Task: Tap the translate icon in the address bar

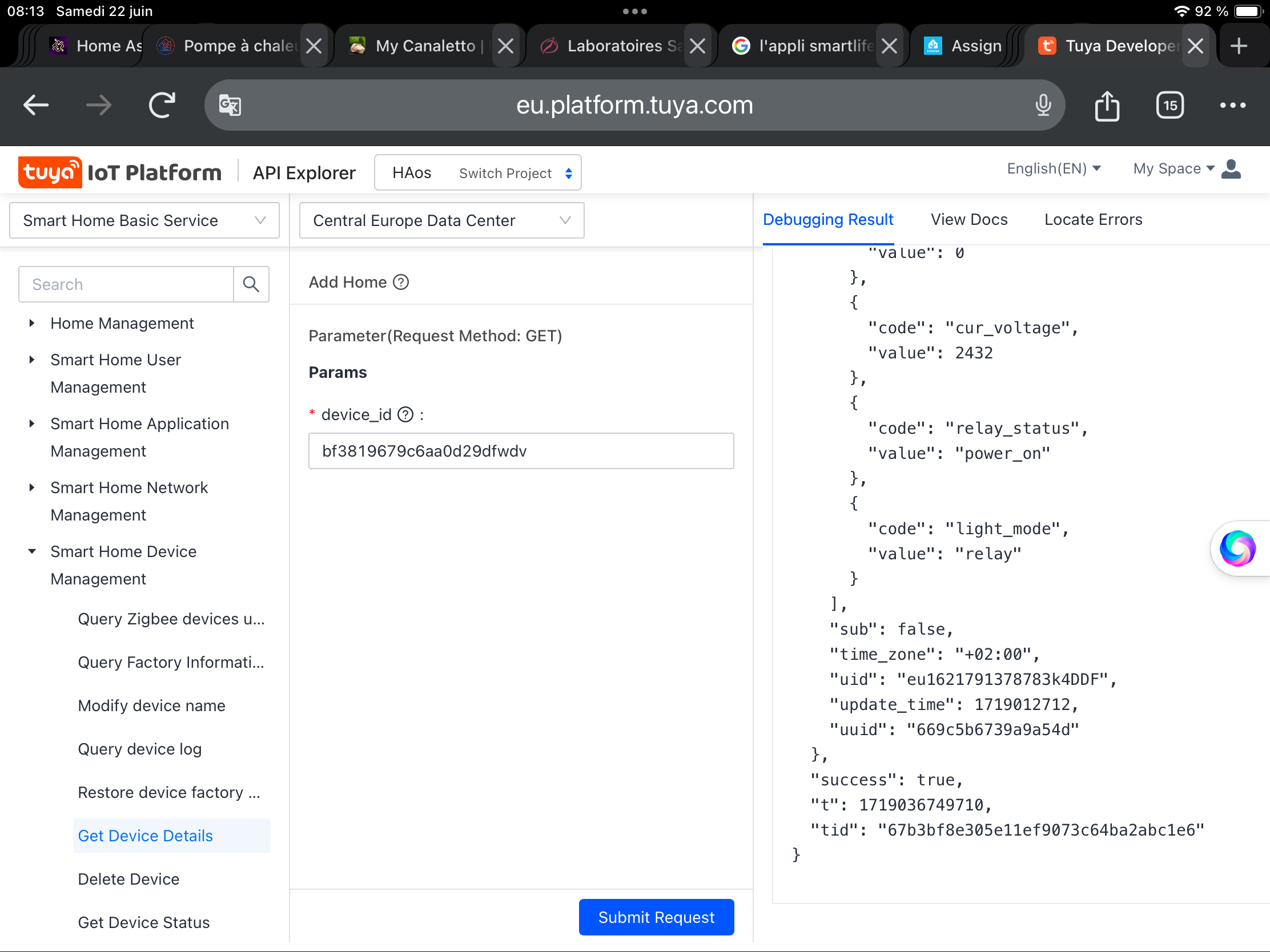Action: click(230, 105)
